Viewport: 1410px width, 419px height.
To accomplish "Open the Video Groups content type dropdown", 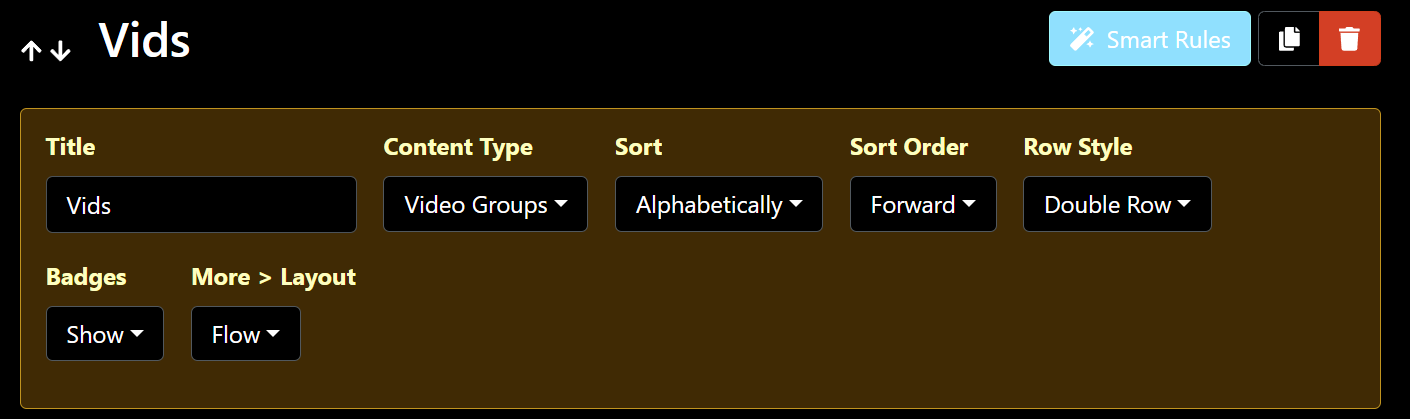I will pyautogui.click(x=485, y=205).
